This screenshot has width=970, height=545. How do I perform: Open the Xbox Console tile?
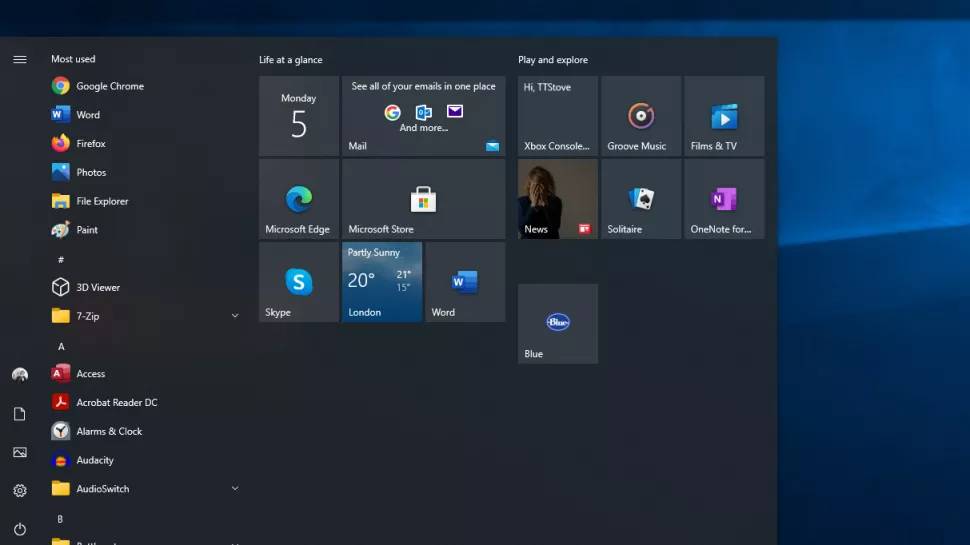[558, 116]
